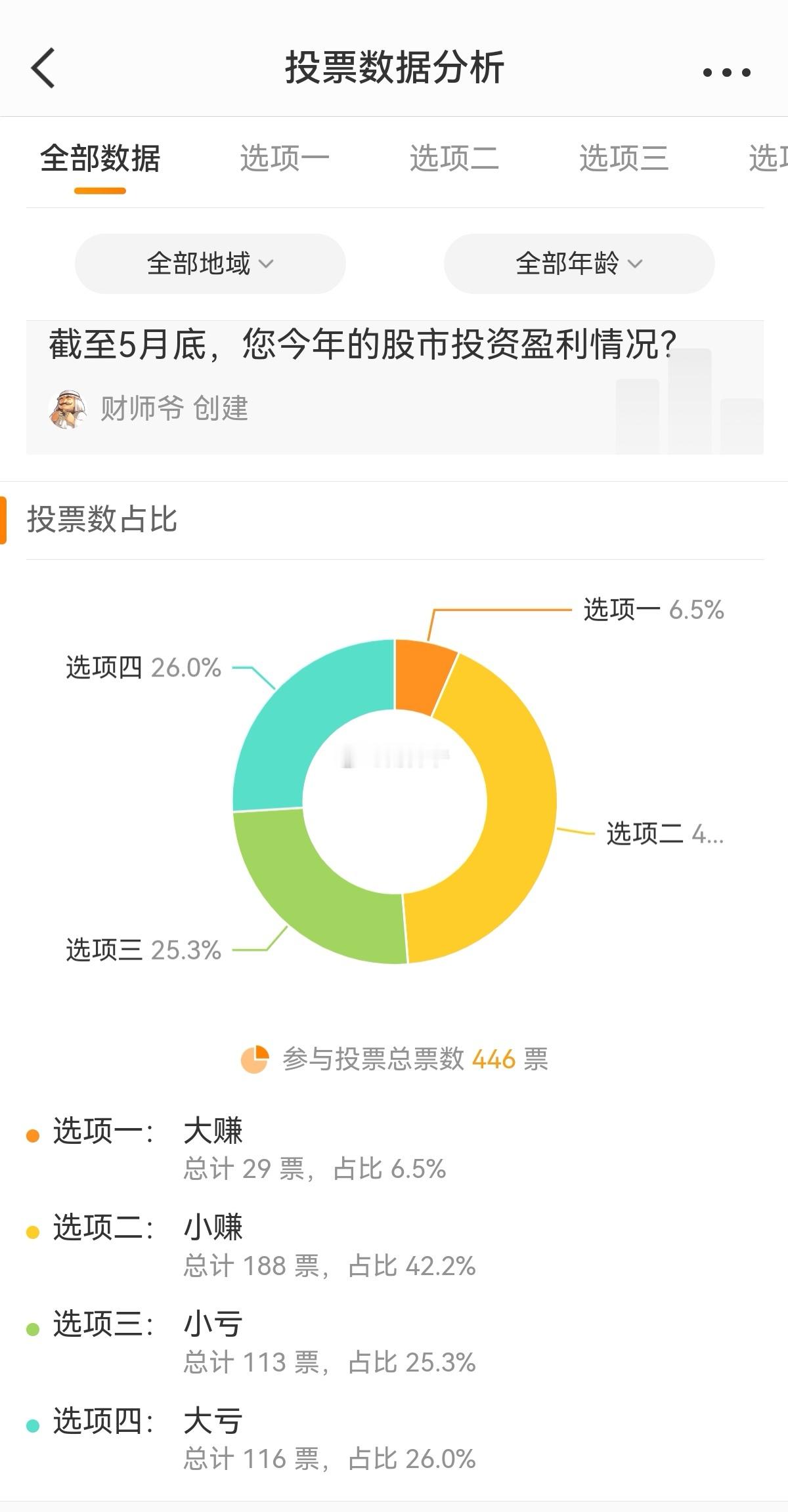Click the 财师爷 创建 creator link
This screenshot has width=788, height=1512.
click(174, 408)
